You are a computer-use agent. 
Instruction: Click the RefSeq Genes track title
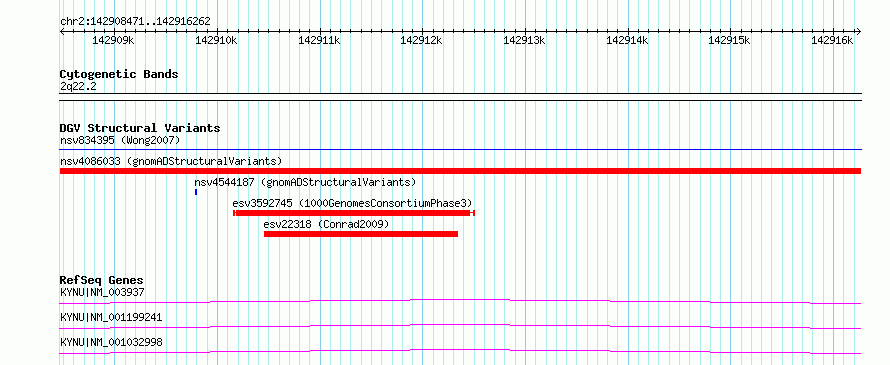point(102,280)
